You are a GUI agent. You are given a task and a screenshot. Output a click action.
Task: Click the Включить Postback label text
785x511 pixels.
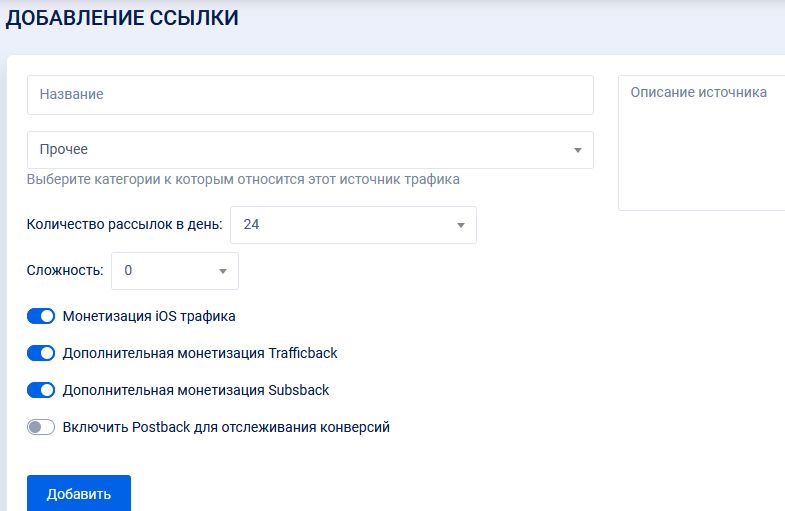pos(226,427)
